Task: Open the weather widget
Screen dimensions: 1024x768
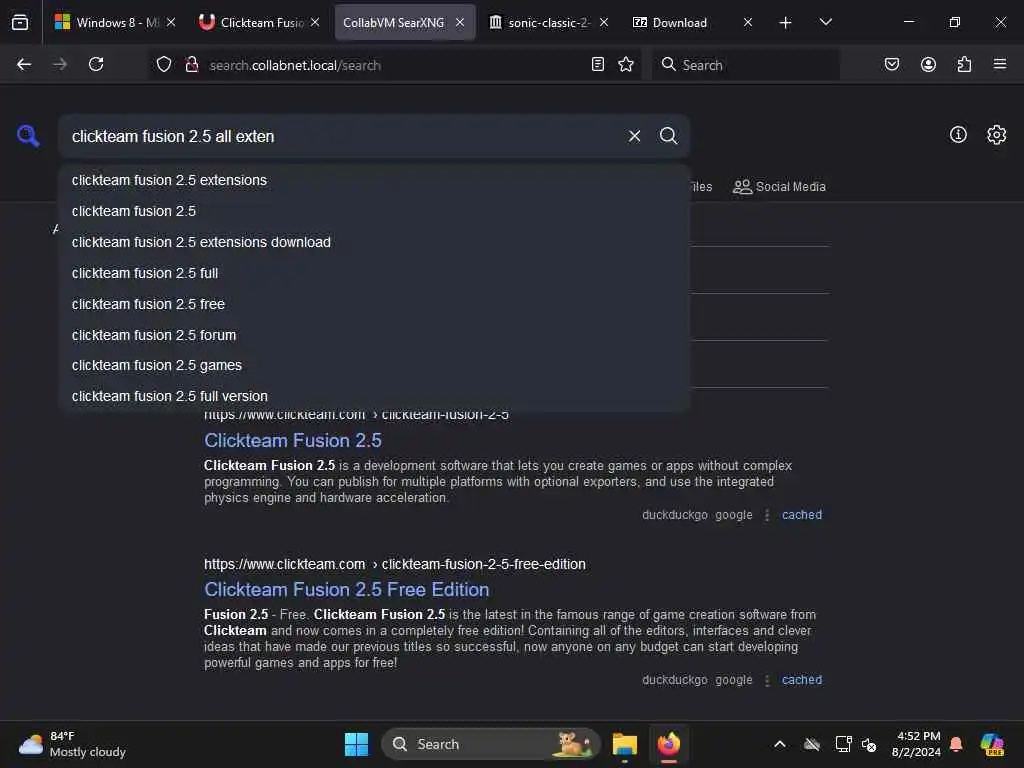Action: pos(72,744)
